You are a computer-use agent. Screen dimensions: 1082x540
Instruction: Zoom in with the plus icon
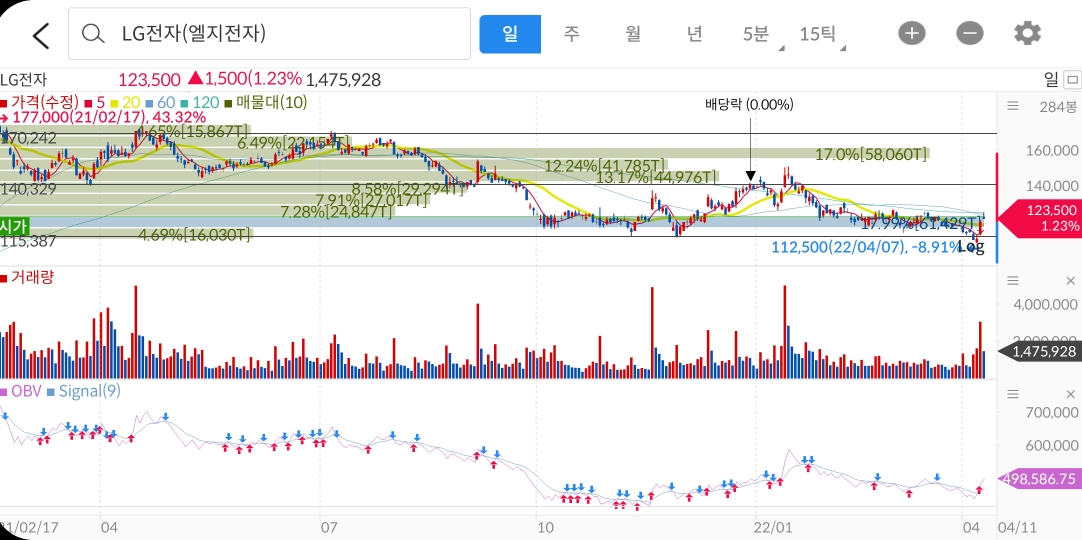pos(912,33)
